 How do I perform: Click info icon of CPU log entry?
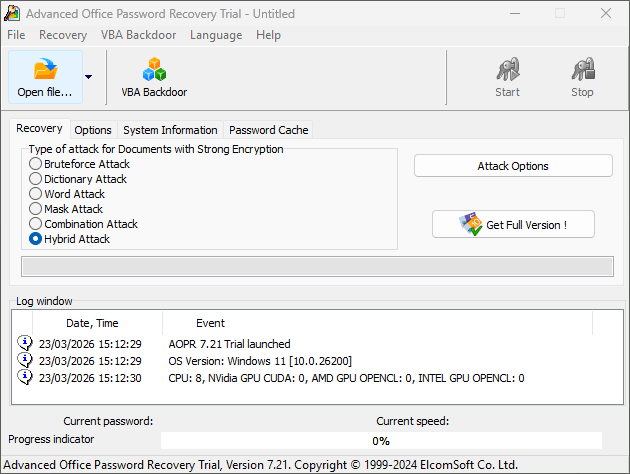(25, 377)
